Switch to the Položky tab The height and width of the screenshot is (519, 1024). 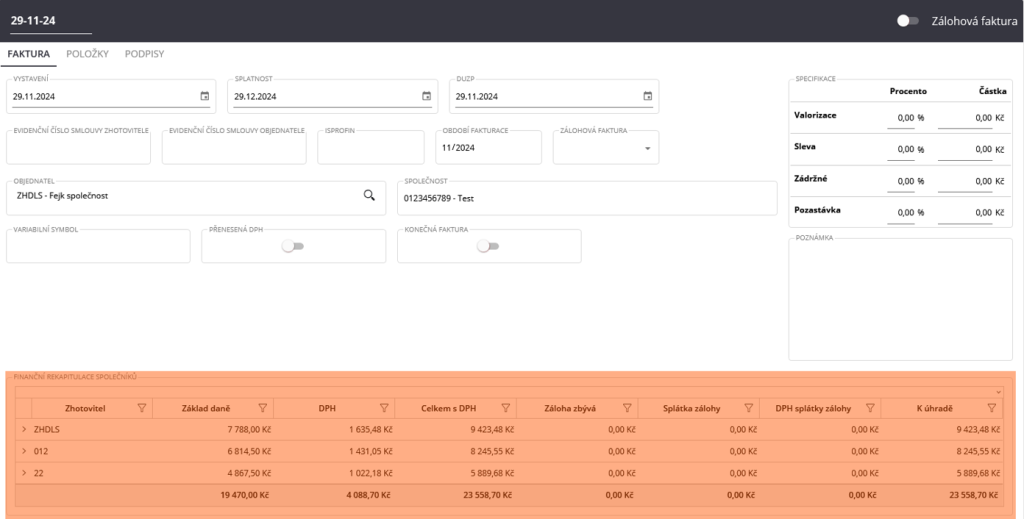[87, 54]
